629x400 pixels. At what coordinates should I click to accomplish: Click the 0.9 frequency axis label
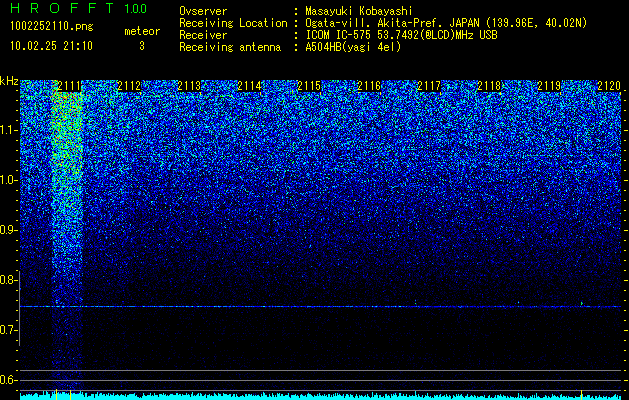[x=8, y=230]
